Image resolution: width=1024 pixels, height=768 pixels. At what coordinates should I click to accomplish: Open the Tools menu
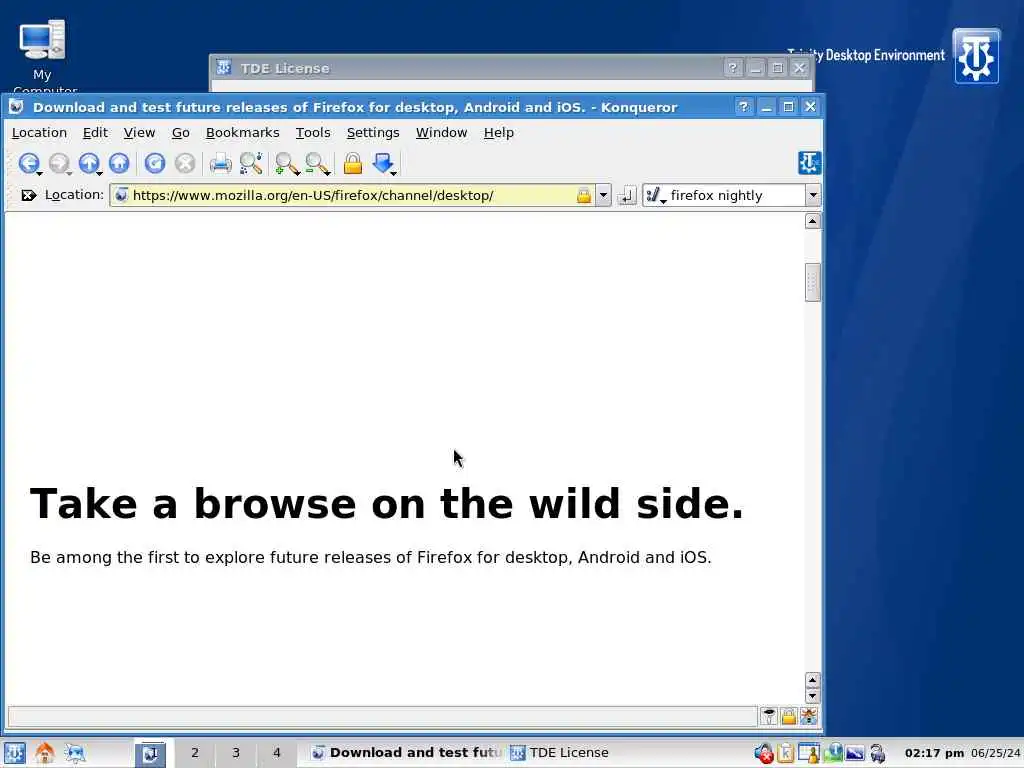click(313, 133)
